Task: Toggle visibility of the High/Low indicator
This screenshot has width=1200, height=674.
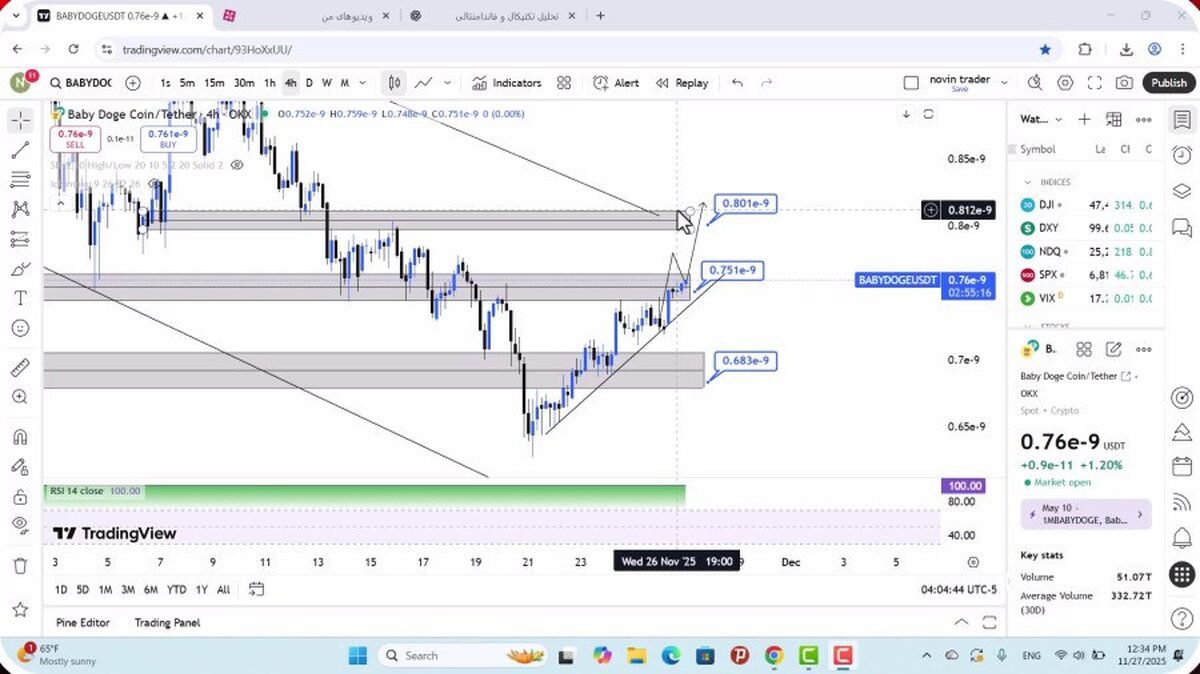Action: [x=238, y=165]
